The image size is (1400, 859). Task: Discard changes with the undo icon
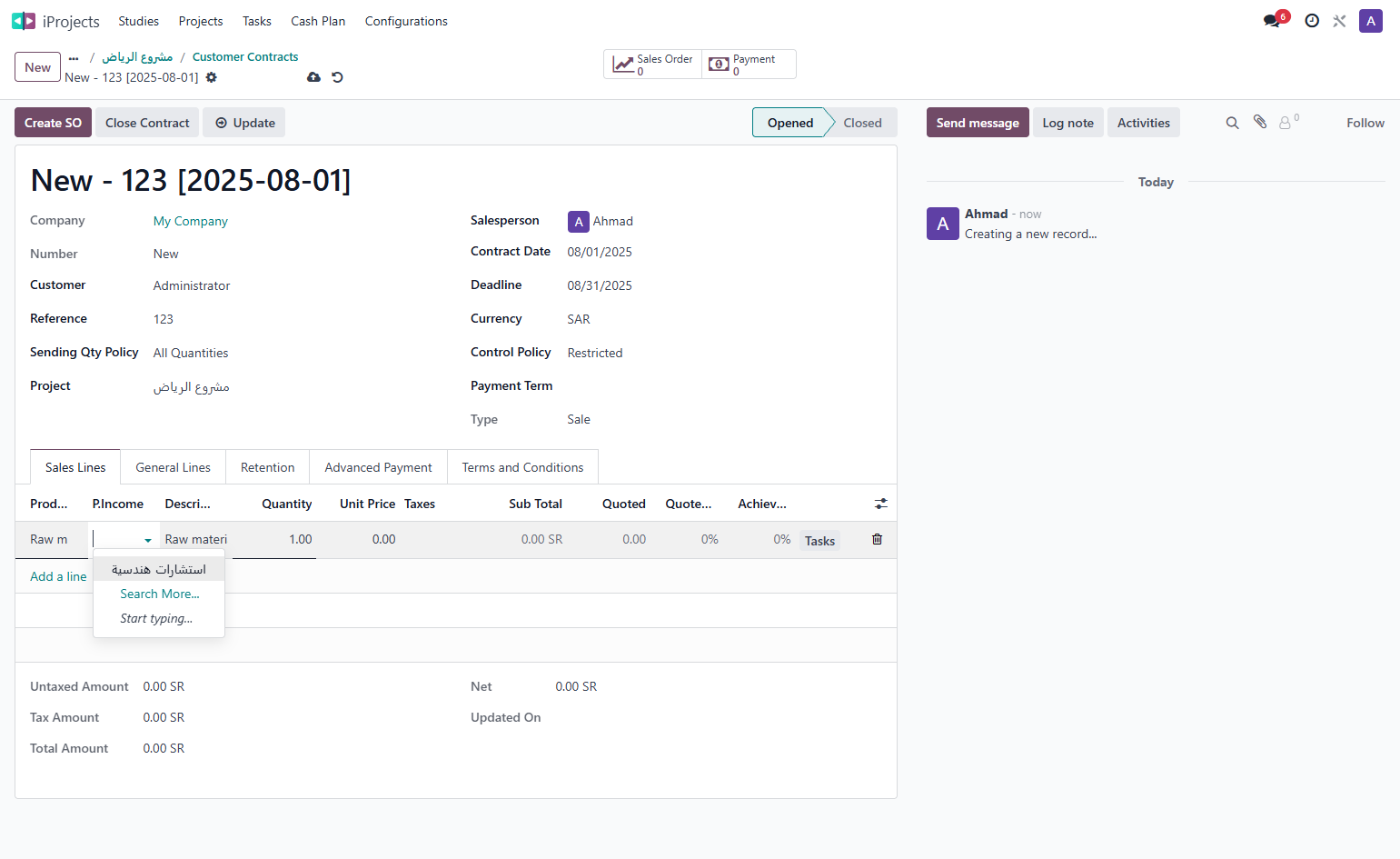pyautogui.click(x=337, y=77)
